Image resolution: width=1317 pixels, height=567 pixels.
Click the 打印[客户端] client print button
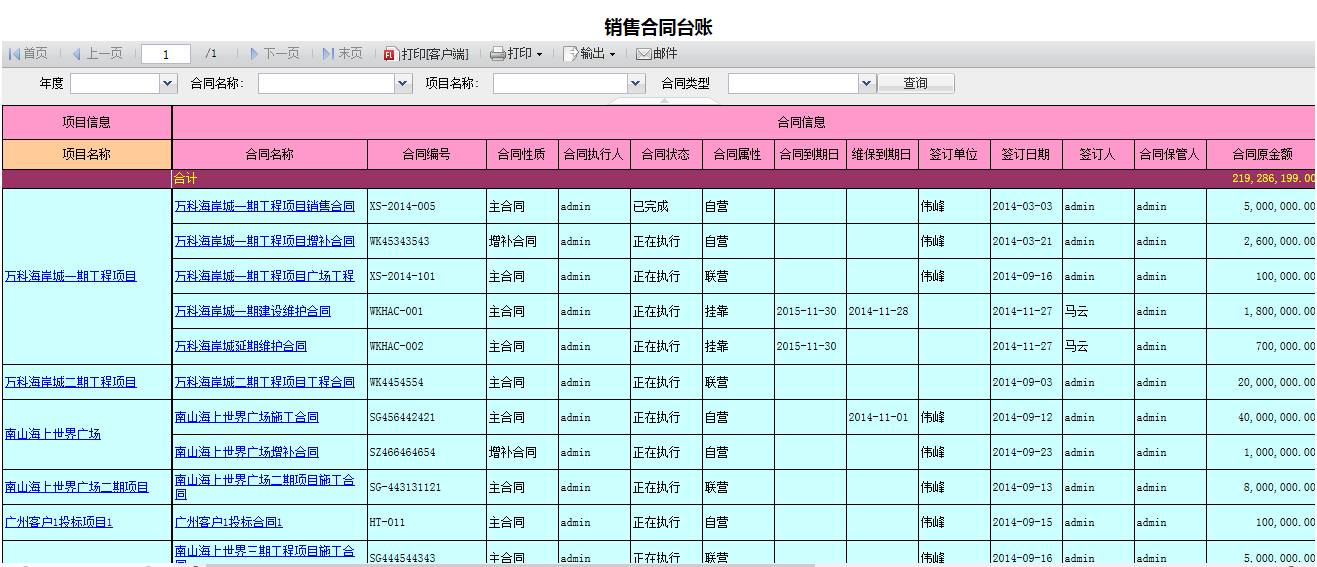pyautogui.click(x=426, y=54)
